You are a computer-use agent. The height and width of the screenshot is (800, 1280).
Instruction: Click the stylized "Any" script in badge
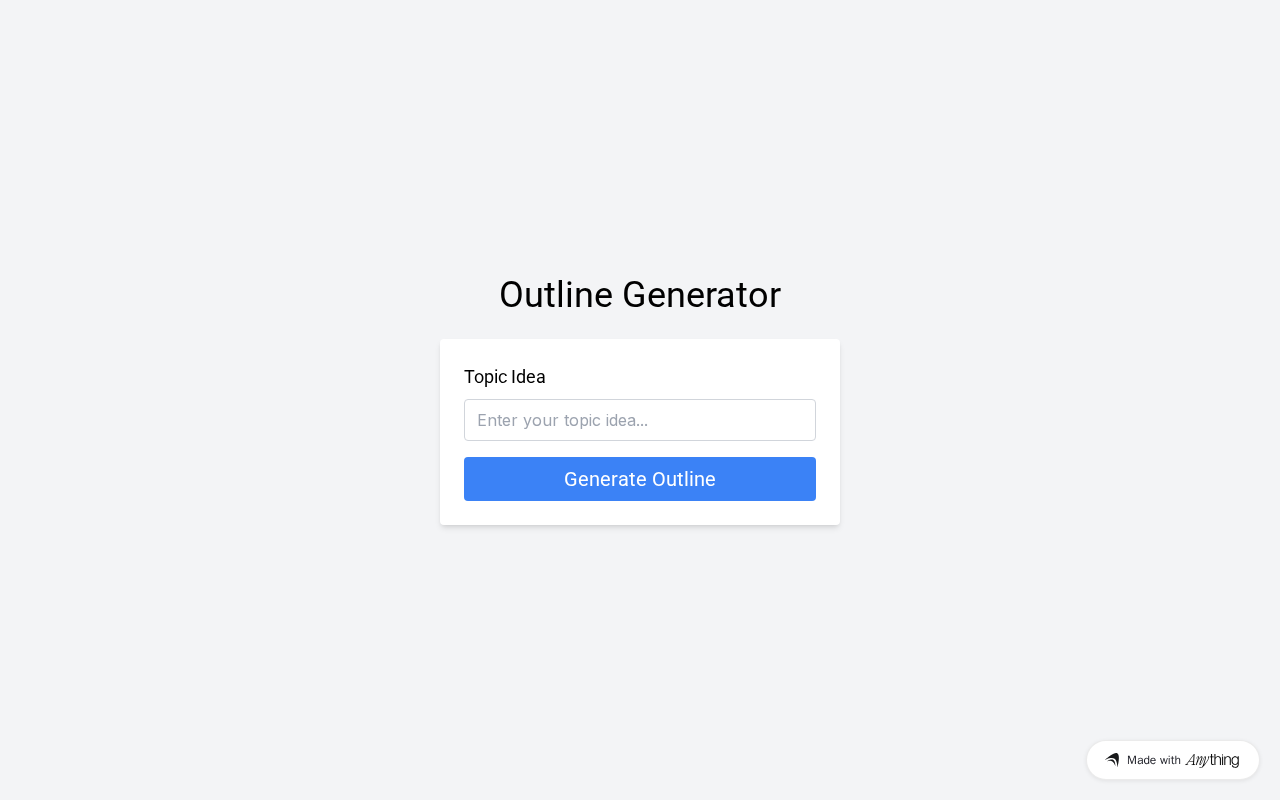(1197, 760)
